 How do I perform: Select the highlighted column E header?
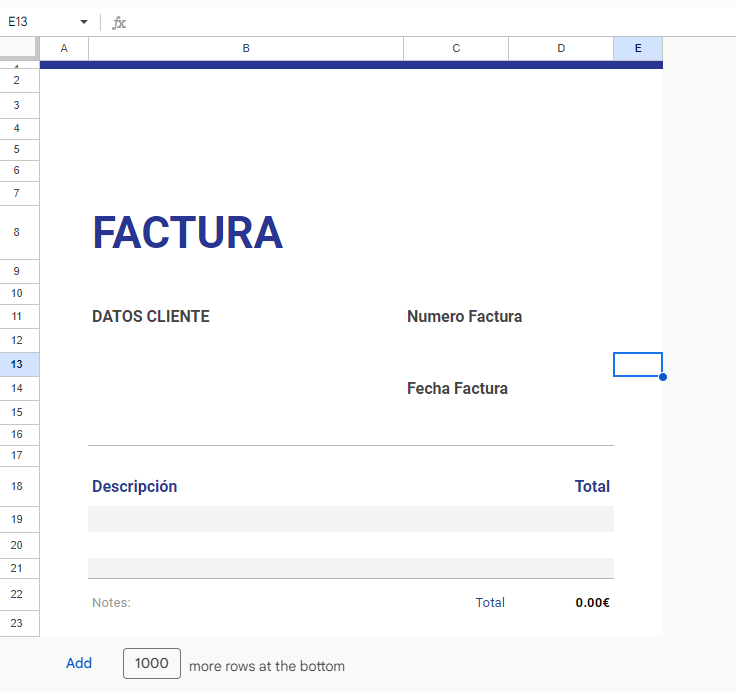(638, 48)
